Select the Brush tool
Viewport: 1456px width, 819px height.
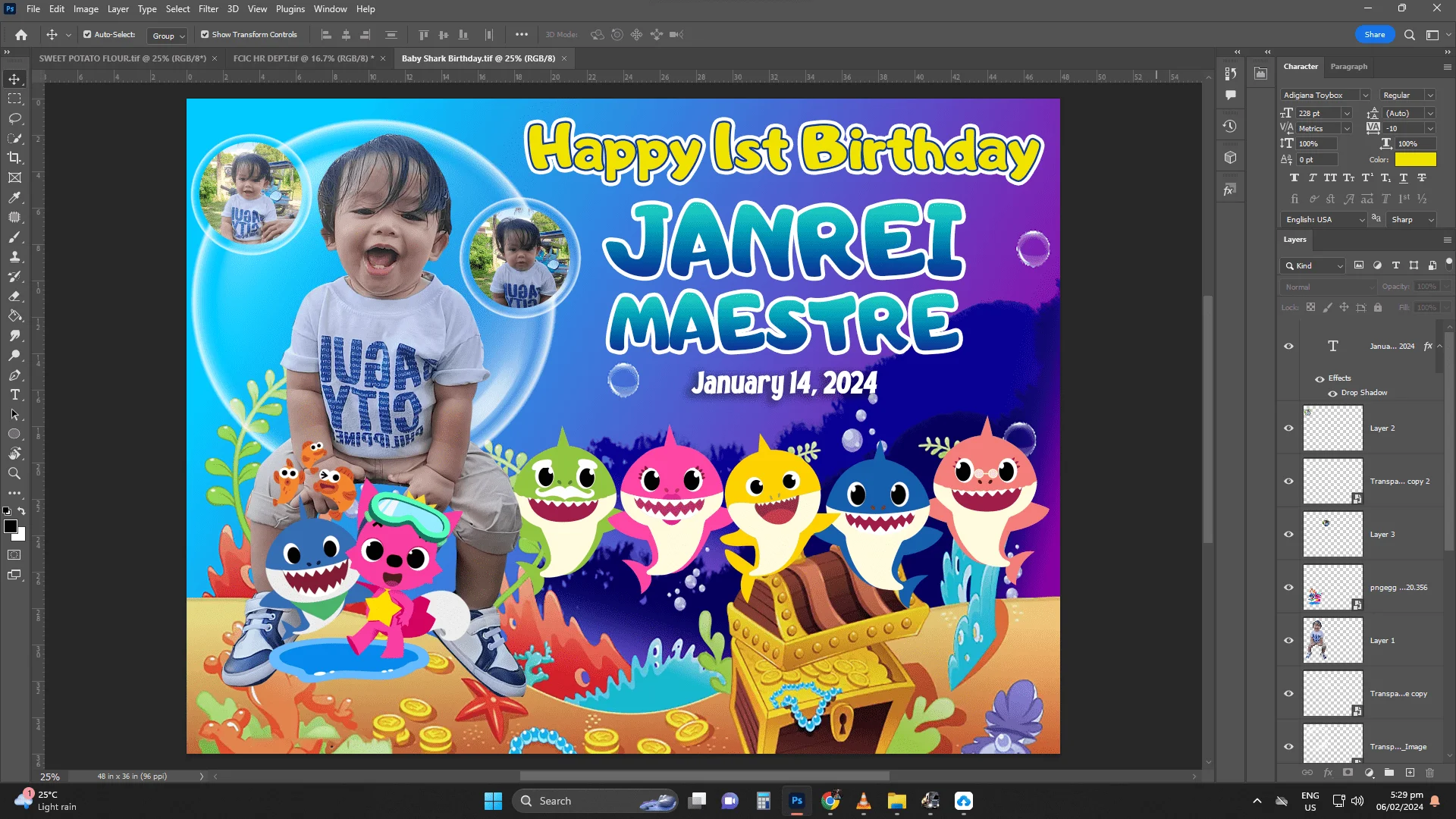14,237
